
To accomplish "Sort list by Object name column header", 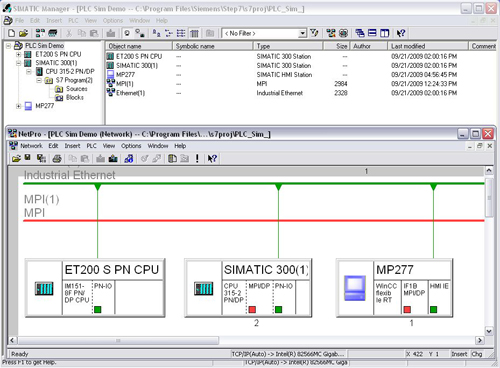I will tap(139, 46).
